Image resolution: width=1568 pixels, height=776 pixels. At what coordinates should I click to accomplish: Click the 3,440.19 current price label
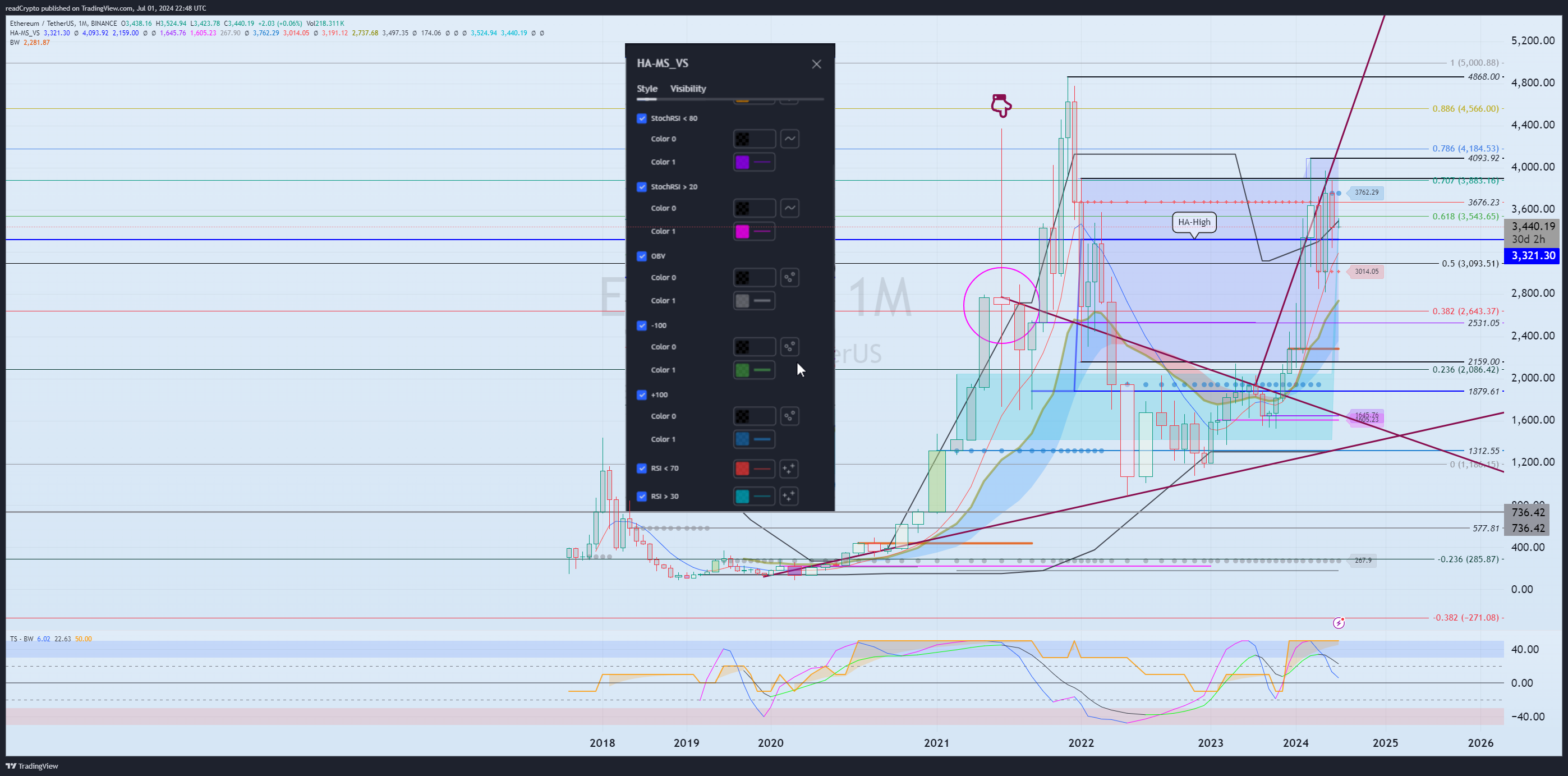click(x=1533, y=227)
